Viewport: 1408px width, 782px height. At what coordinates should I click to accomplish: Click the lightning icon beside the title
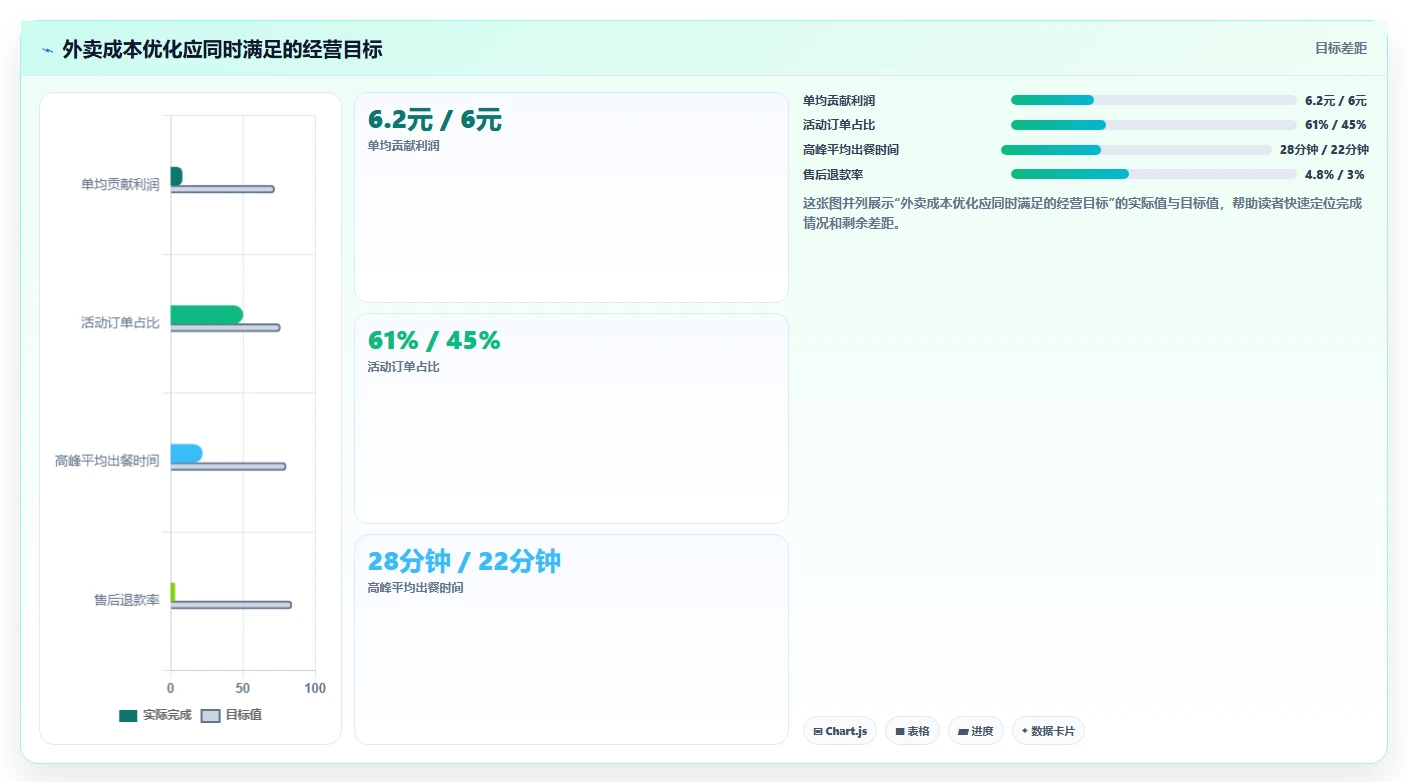pos(48,50)
